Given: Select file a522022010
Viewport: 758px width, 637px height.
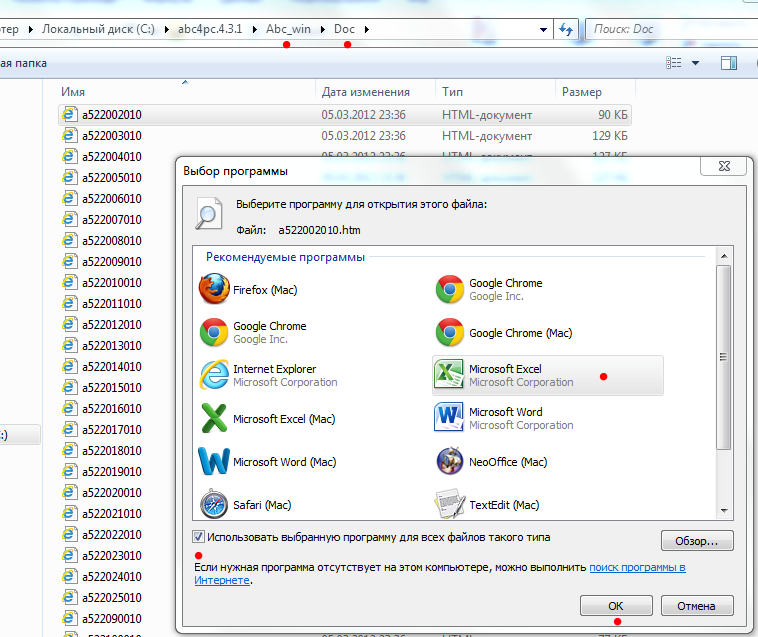Looking at the screenshot, I should point(112,535).
